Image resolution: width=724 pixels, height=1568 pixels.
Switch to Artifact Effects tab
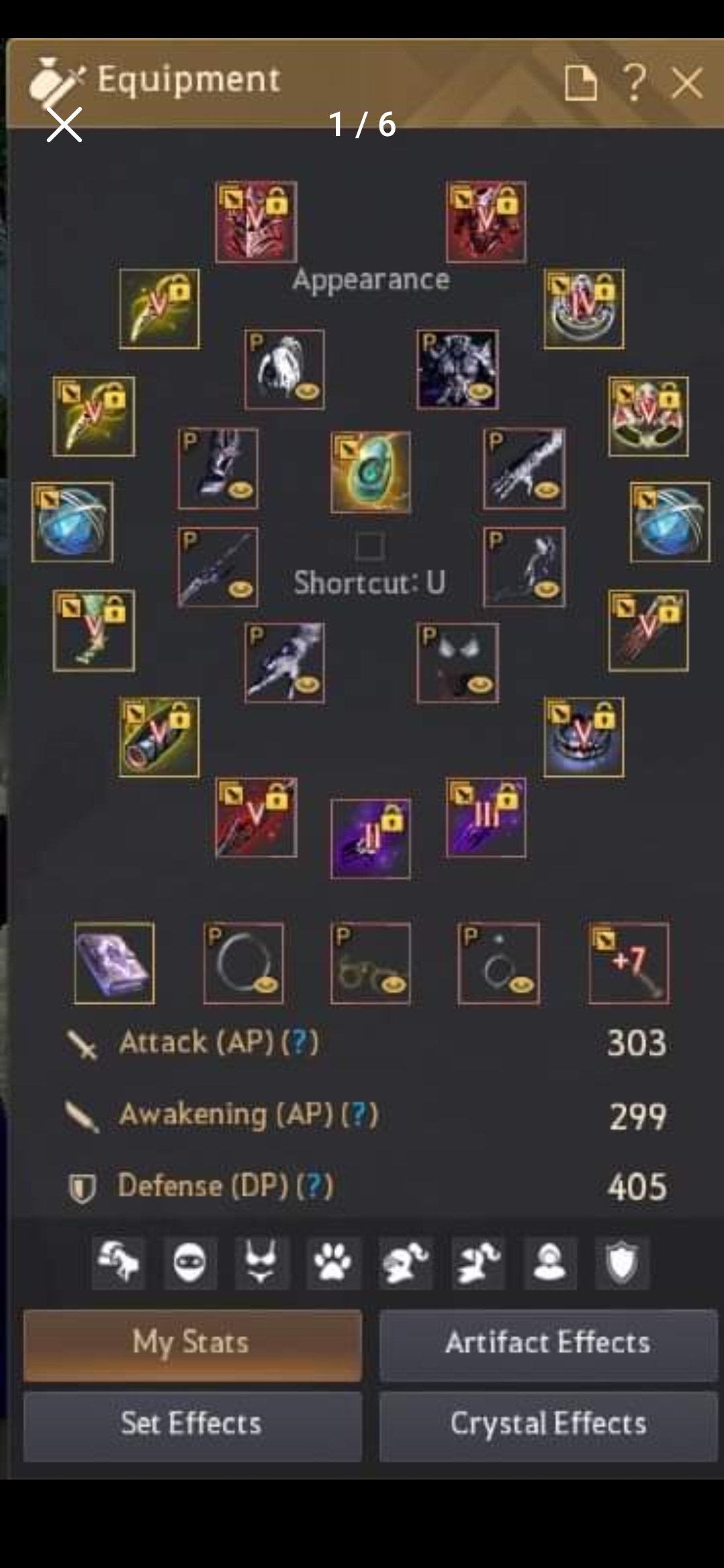point(548,1345)
